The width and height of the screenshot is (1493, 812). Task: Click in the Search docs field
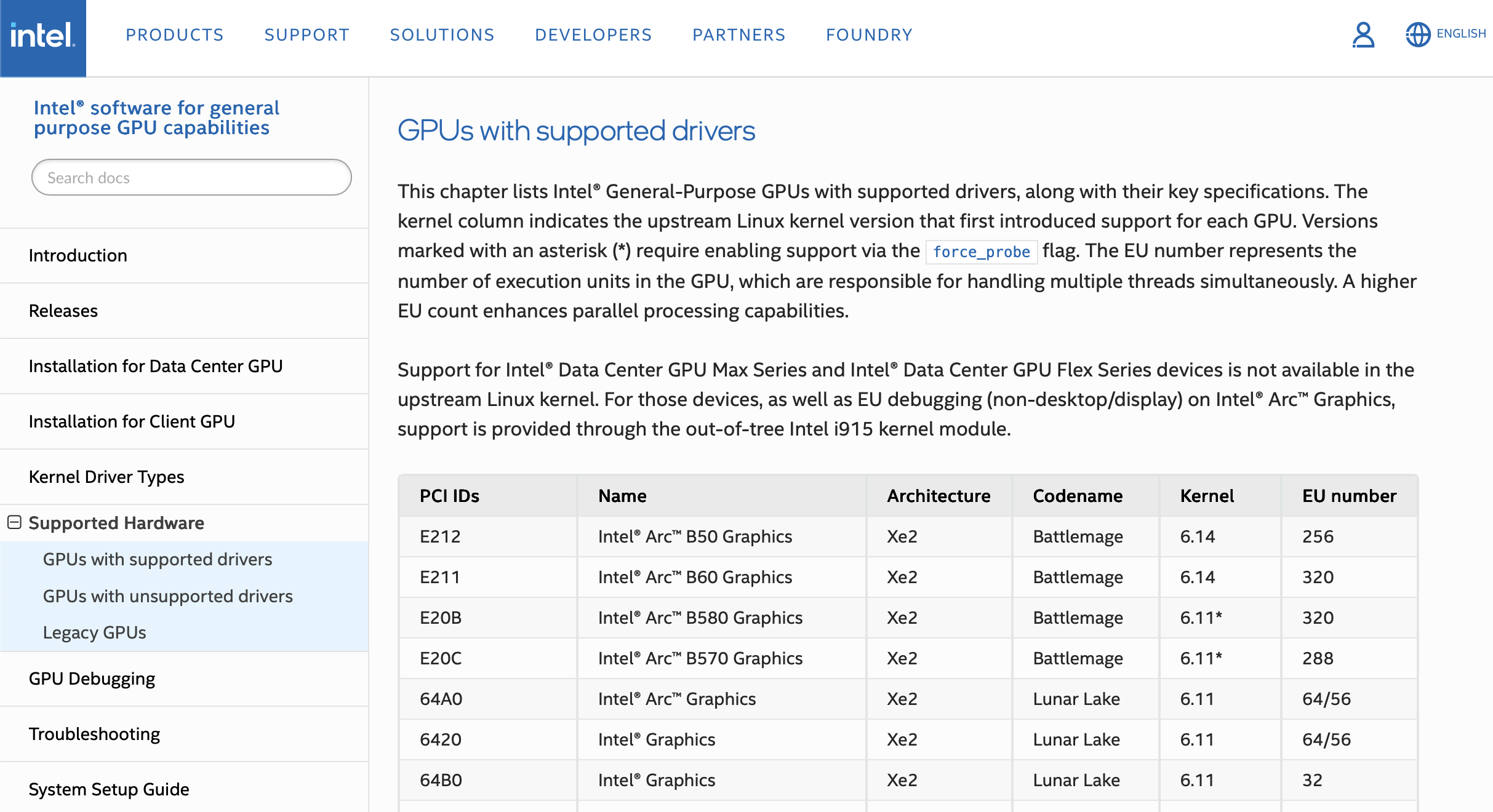click(191, 178)
